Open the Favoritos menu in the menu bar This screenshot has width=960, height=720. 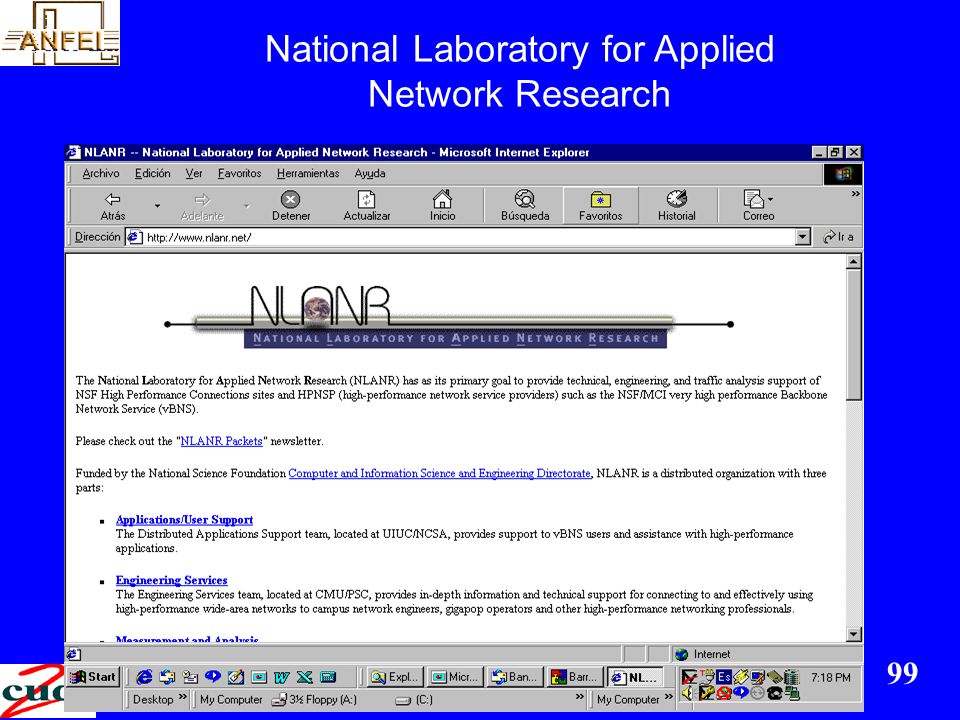(239, 173)
